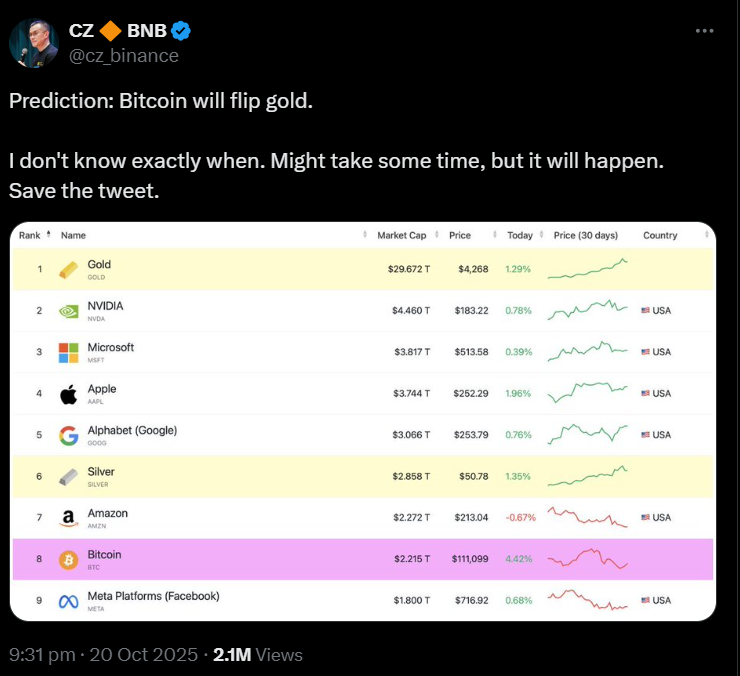
Task: Click the NVIDIA logo icon
Action: [x=68, y=311]
